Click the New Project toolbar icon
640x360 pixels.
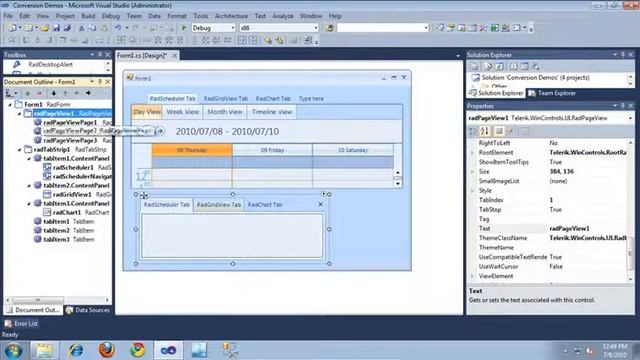click(12, 28)
